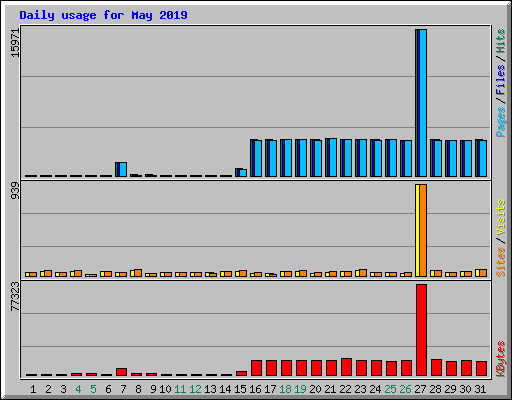
Task: Click the blue Files legend label
Action: tap(501, 79)
